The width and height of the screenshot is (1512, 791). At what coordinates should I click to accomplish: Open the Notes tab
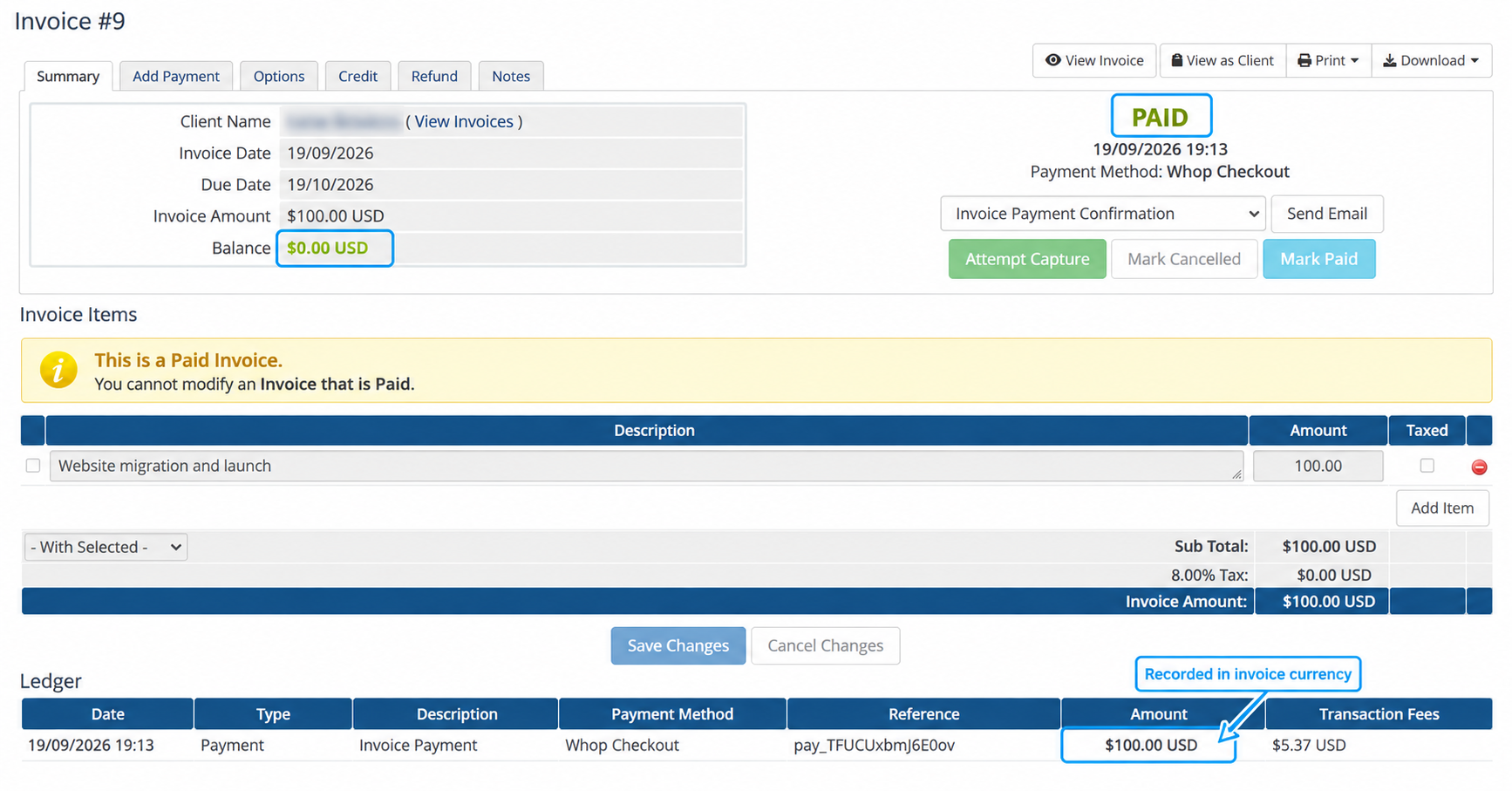tap(511, 76)
